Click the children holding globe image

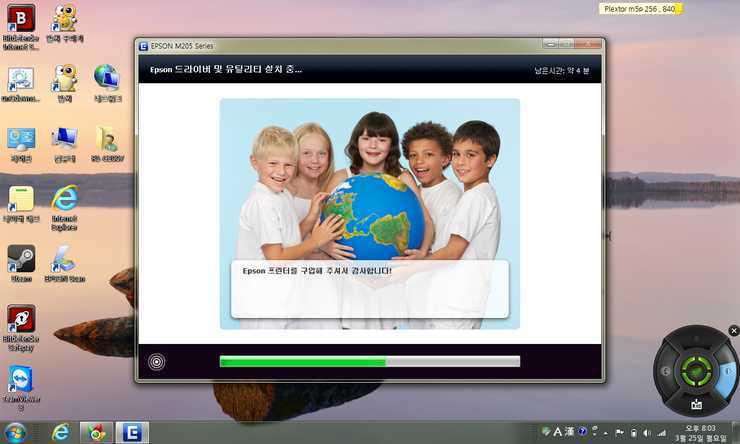(x=369, y=180)
